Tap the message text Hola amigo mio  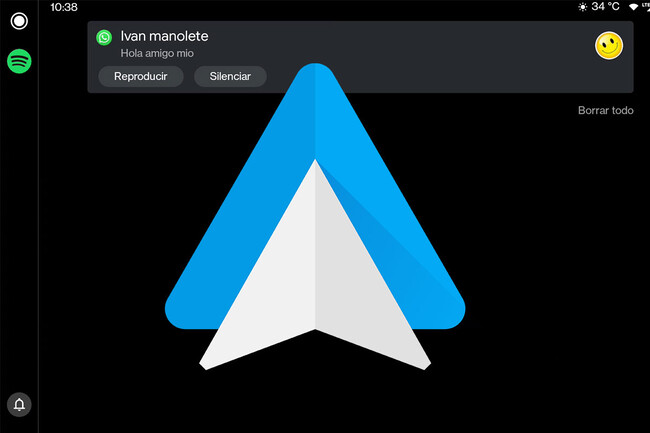pyautogui.click(x=157, y=53)
